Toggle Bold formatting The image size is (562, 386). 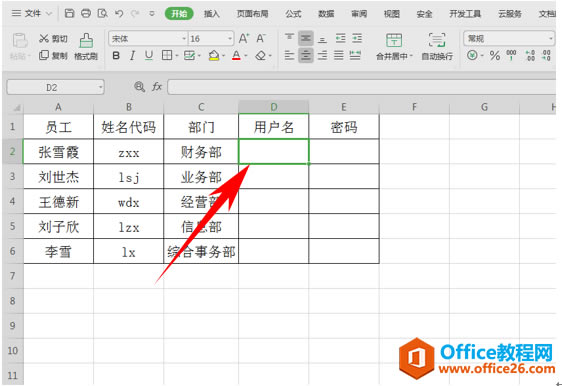pos(116,56)
